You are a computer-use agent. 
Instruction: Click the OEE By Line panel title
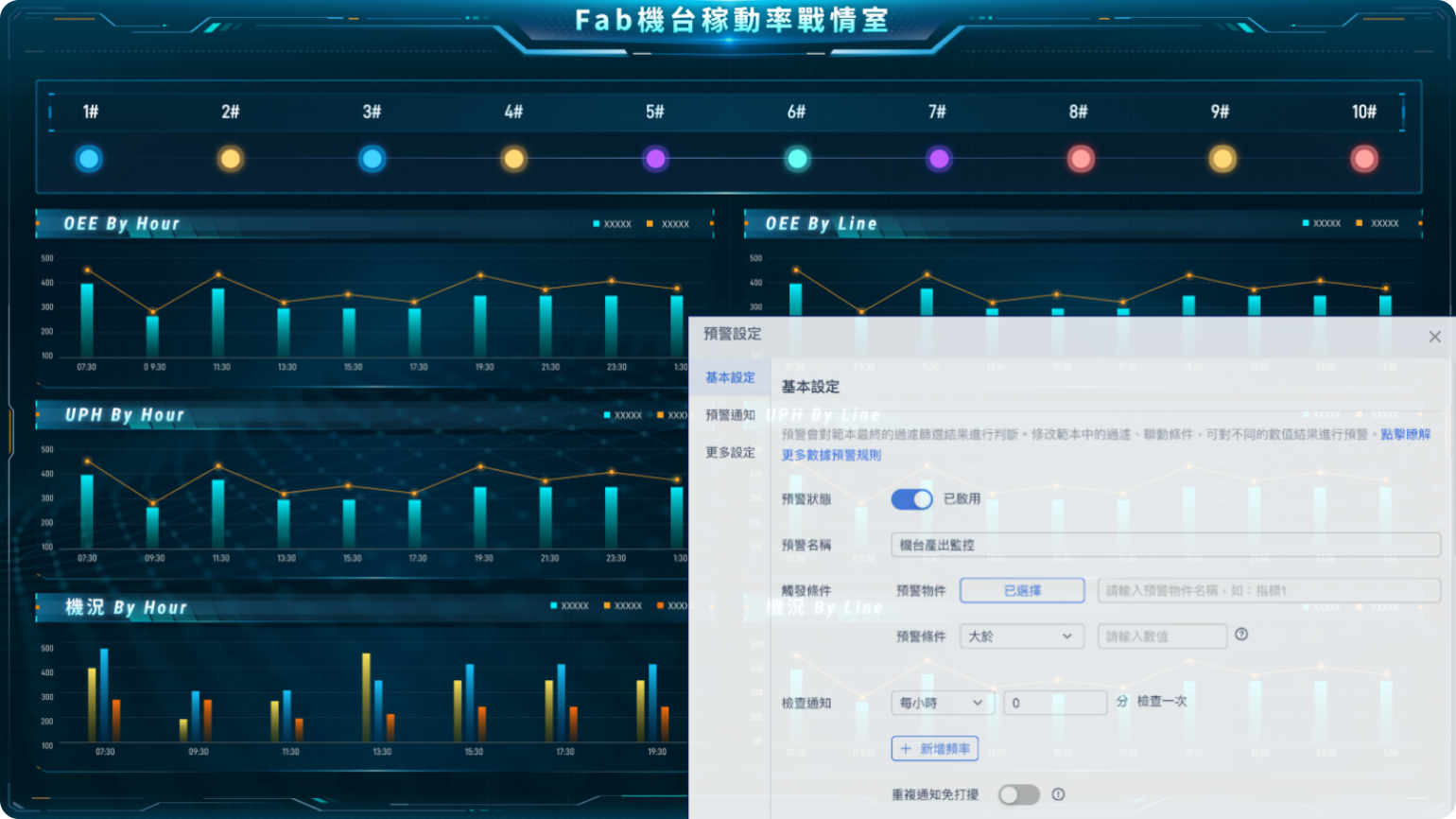(821, 224)
